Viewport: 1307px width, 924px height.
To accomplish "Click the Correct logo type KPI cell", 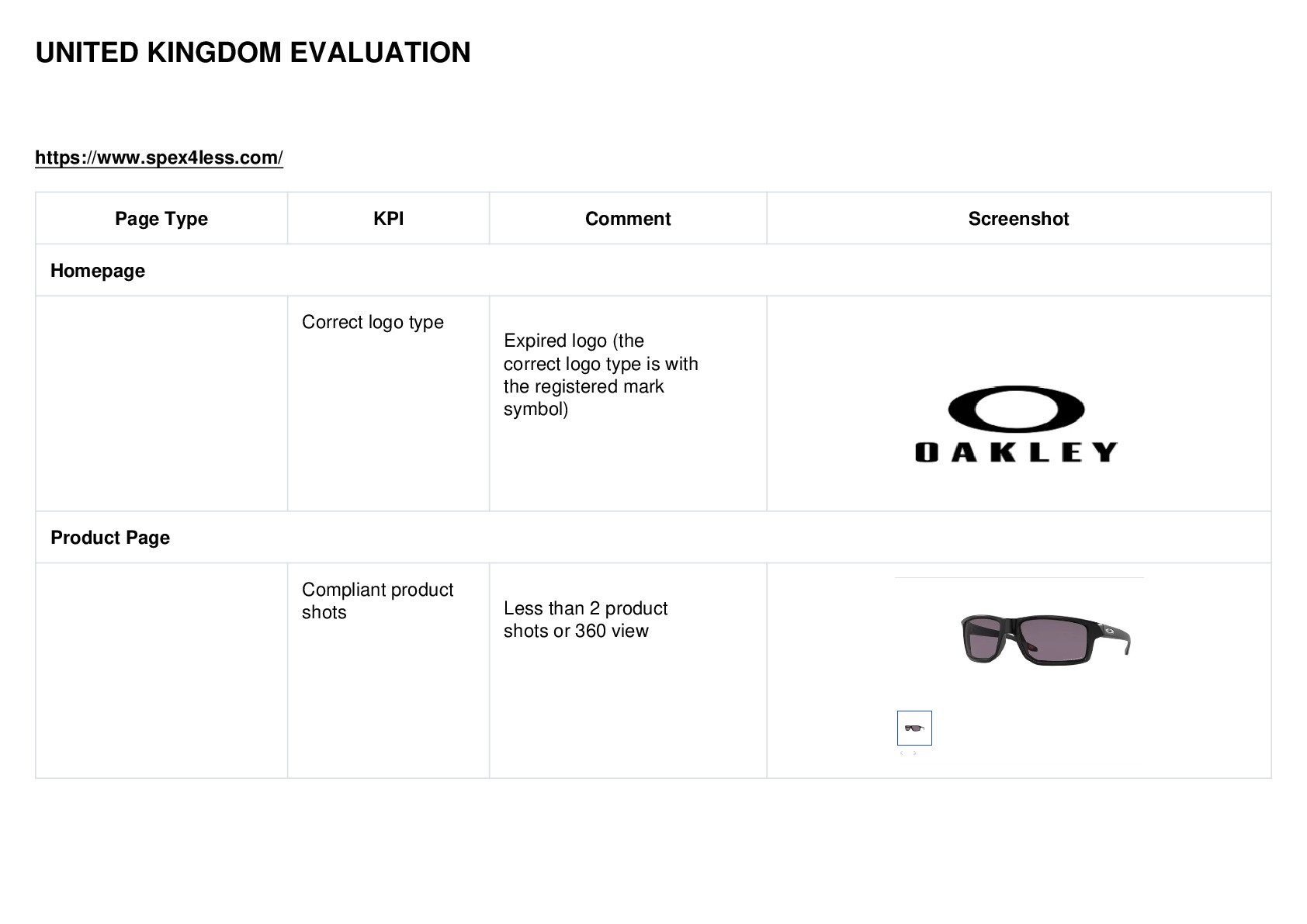I will point(388,403).
